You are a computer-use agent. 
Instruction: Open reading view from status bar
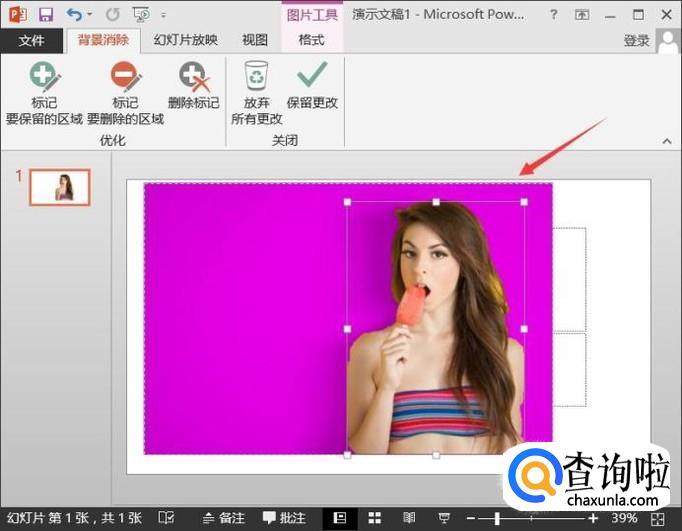pyautogui.click(x=408, y=518)
